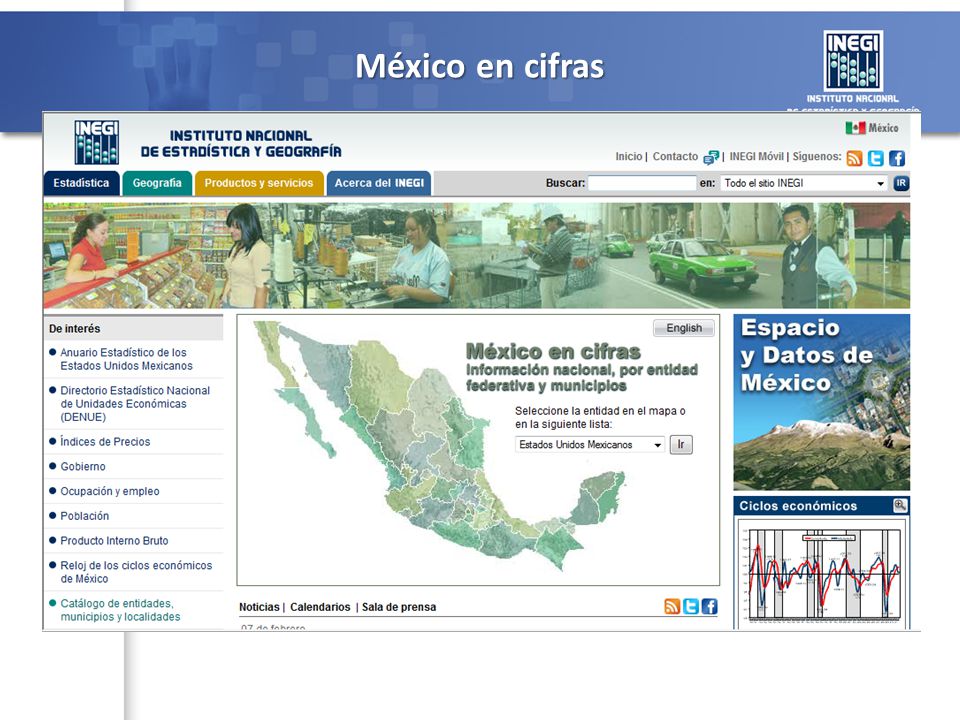Open Catálogo de entidades, municipios y localidades
The width and height of the screenshot is (960, 720).
pyautogui.click(x=120, y=610)
